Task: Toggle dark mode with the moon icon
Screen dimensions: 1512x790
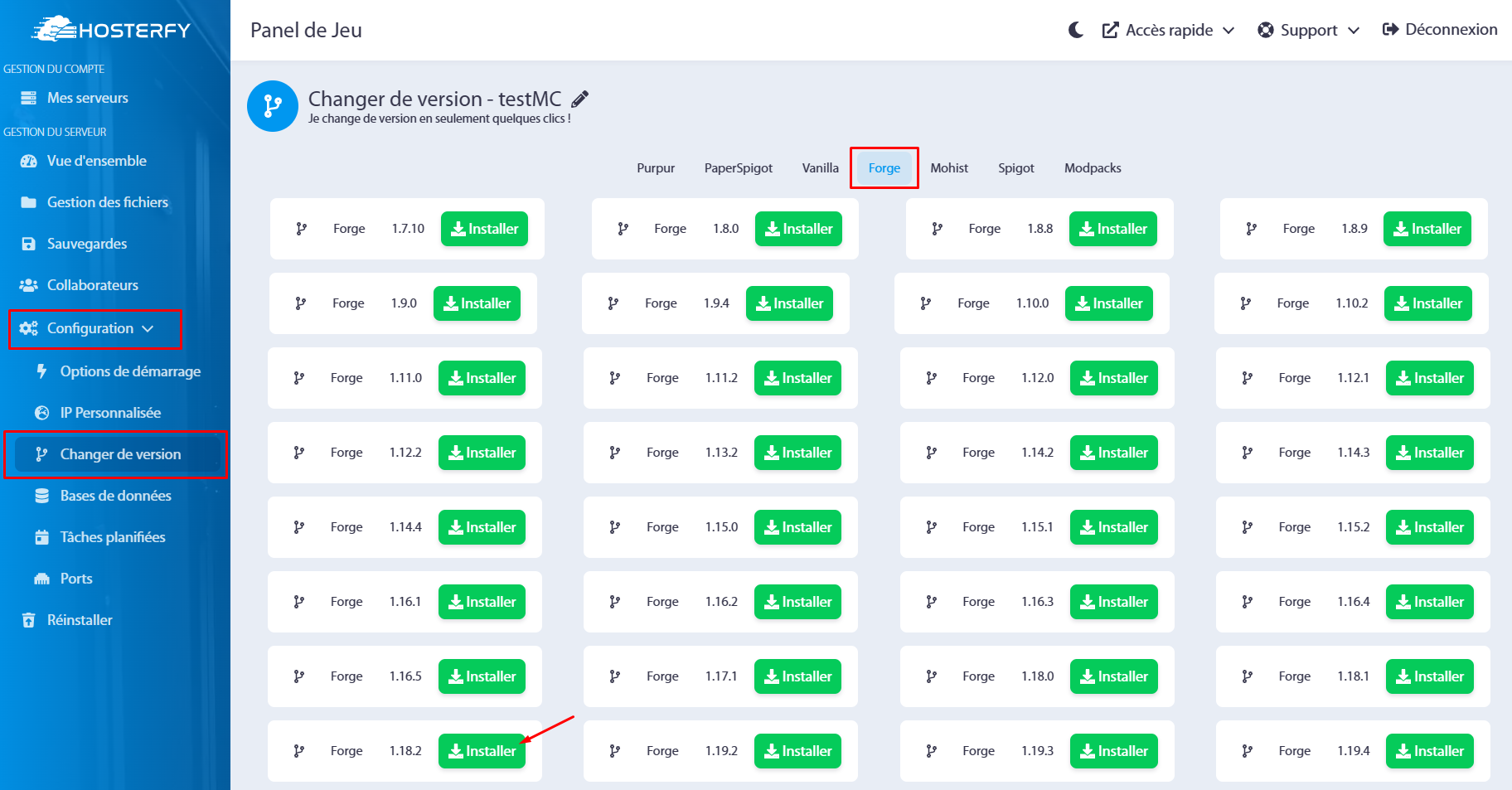Action: 1076,30
